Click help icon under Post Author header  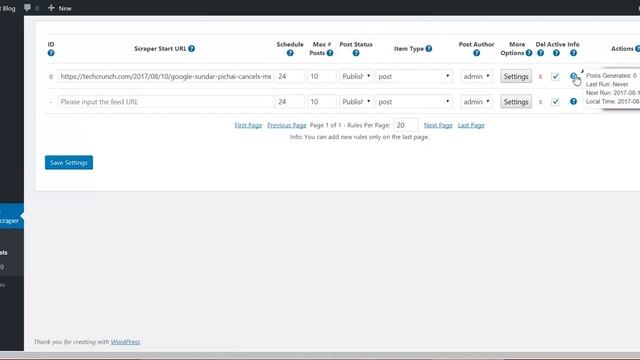[476, 53]
